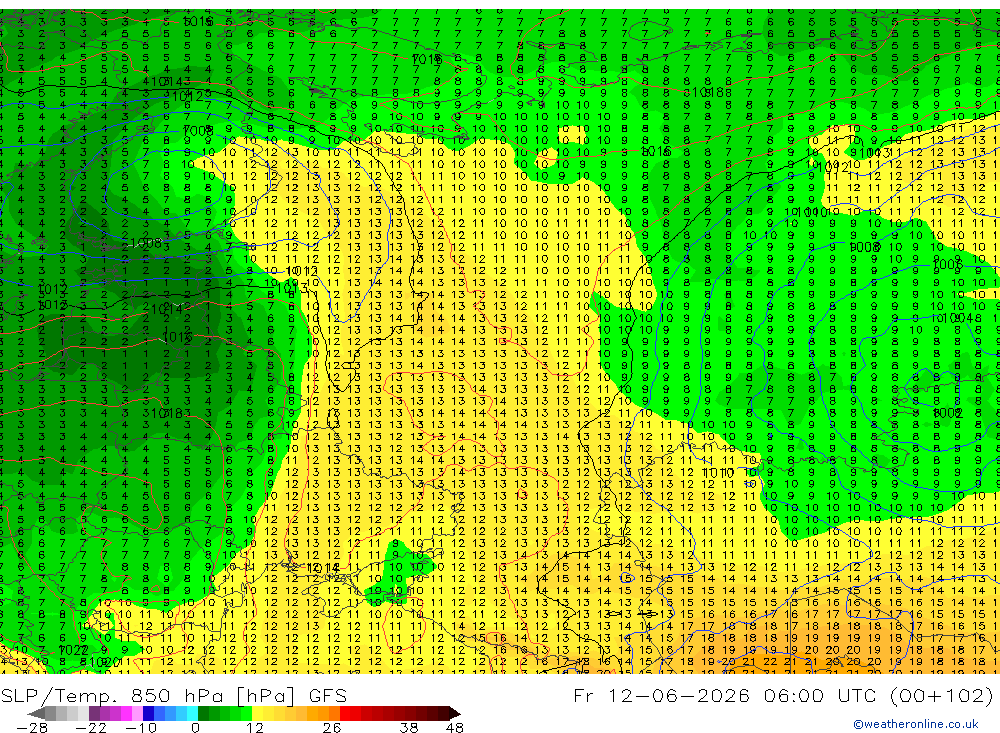Click the "-28" legend scale value
Screen dimensions: 1000x733
click(x=32, y=728)
